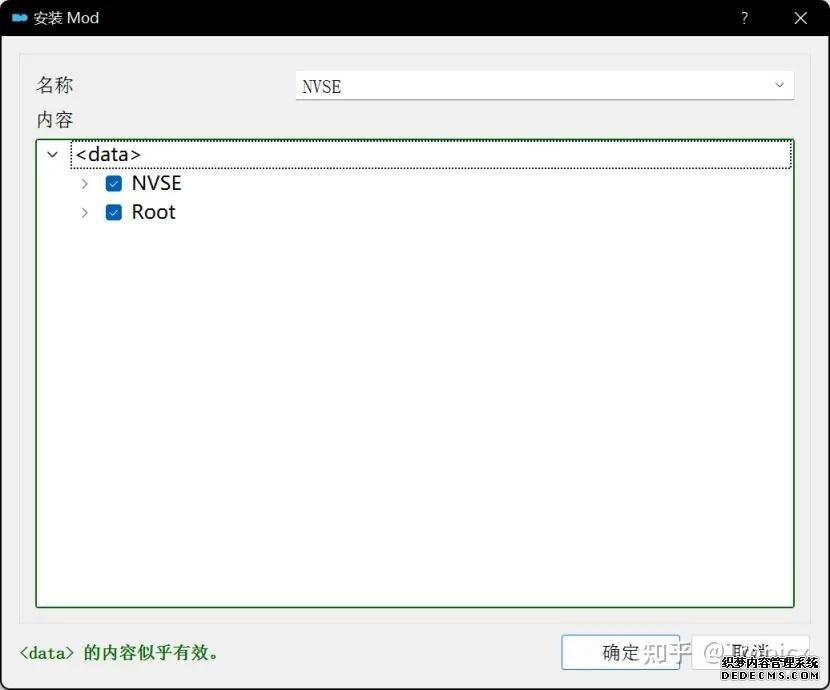Click the 名称 field label

point(55,86)
